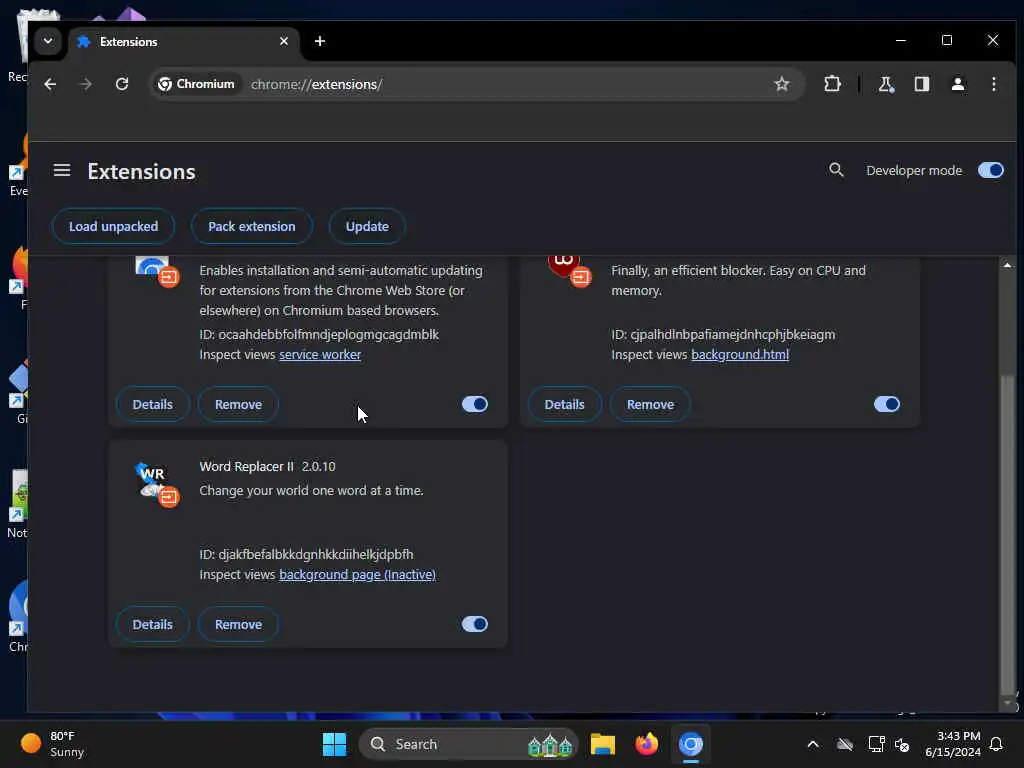Click the ID cjpalhdlnbpafiamejdnhcphjbkeiagm text
This screenshot has height=768, width=1024.
pos(723,334)
